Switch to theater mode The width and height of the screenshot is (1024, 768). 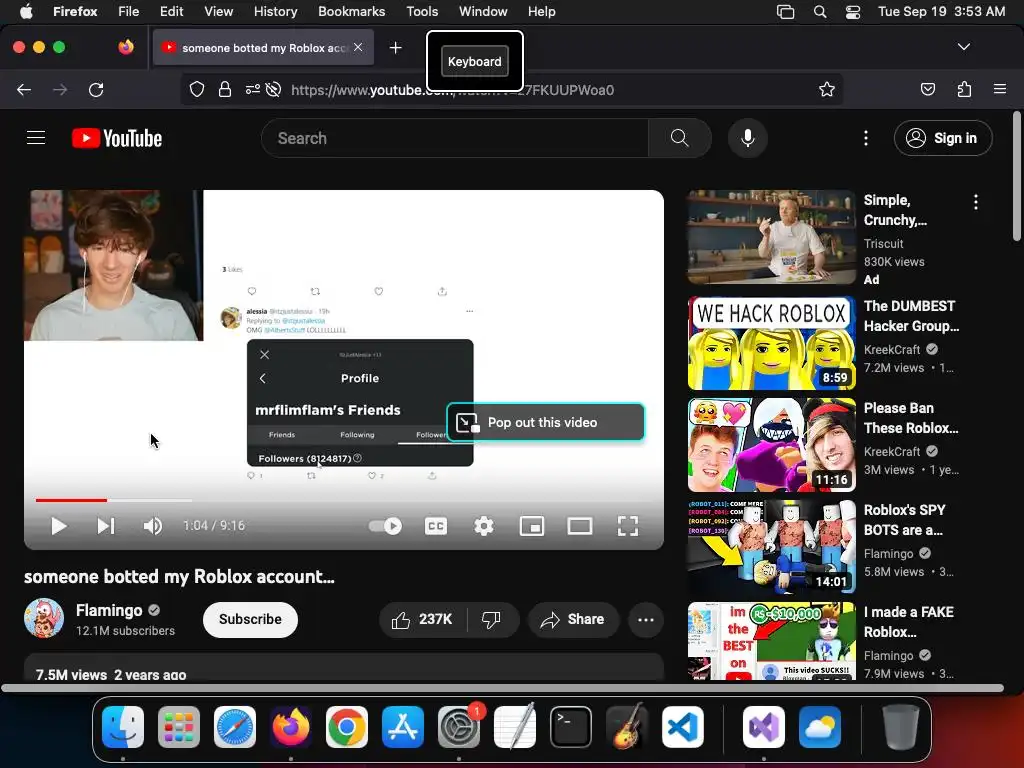pyautogui.click(x=580, y=526)
